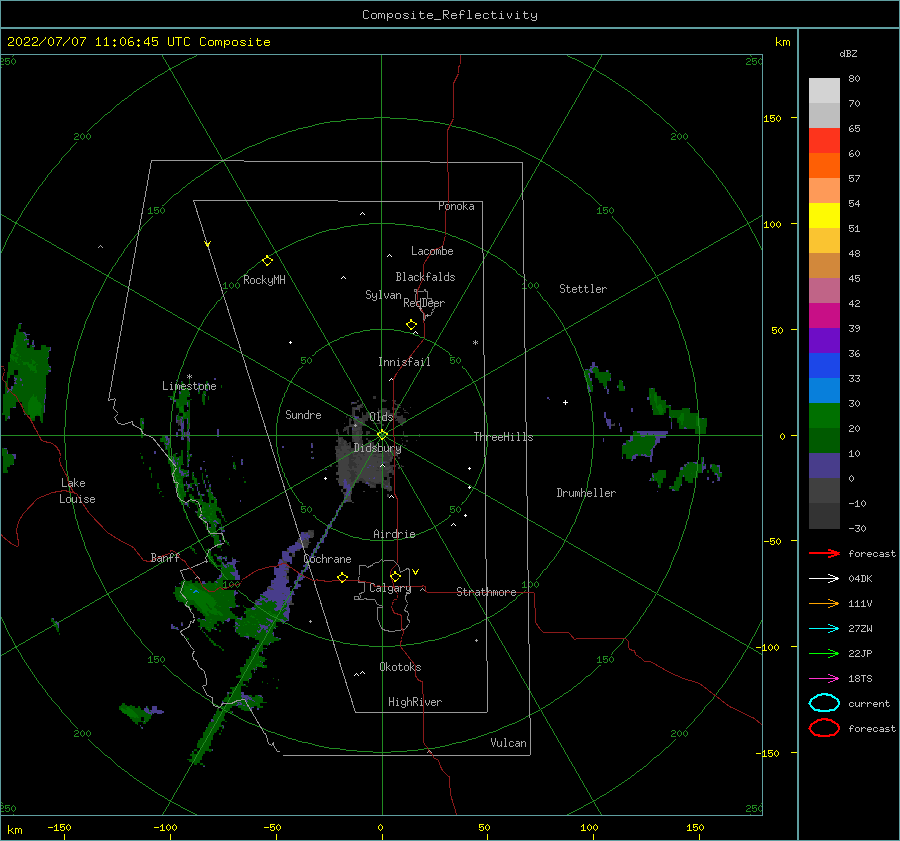Screen dimensions: 900x841
Task: Click the 65 dBZ red color swatch
Action: (x=824, y=140)
